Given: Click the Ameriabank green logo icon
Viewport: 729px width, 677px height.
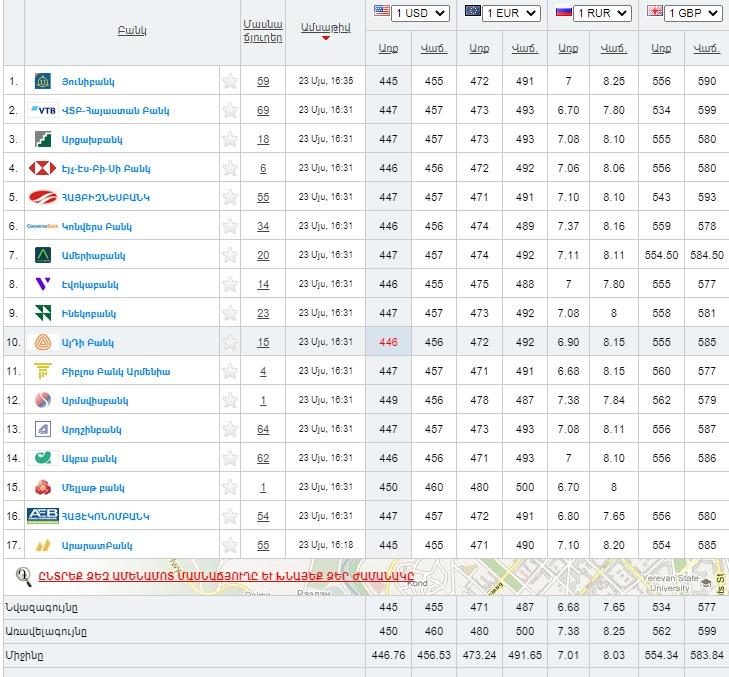Looking at the screenshot, I should pos(42,255).
